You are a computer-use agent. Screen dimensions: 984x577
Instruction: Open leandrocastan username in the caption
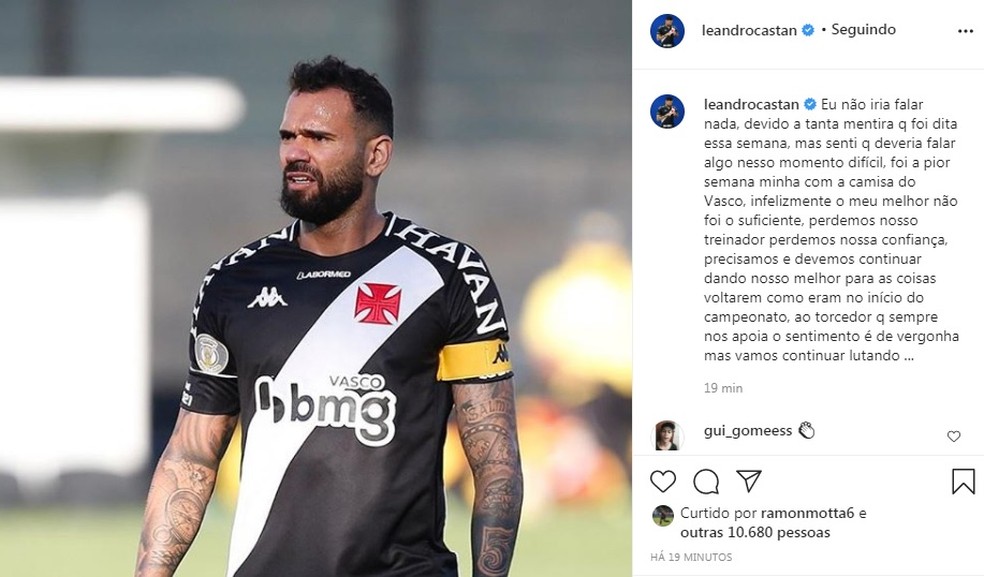(x=751, y=104)
